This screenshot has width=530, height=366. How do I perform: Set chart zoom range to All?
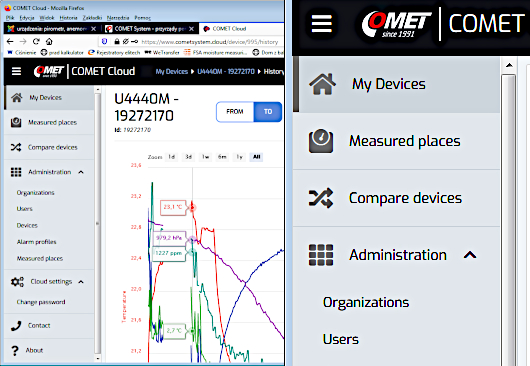point(257,157)
